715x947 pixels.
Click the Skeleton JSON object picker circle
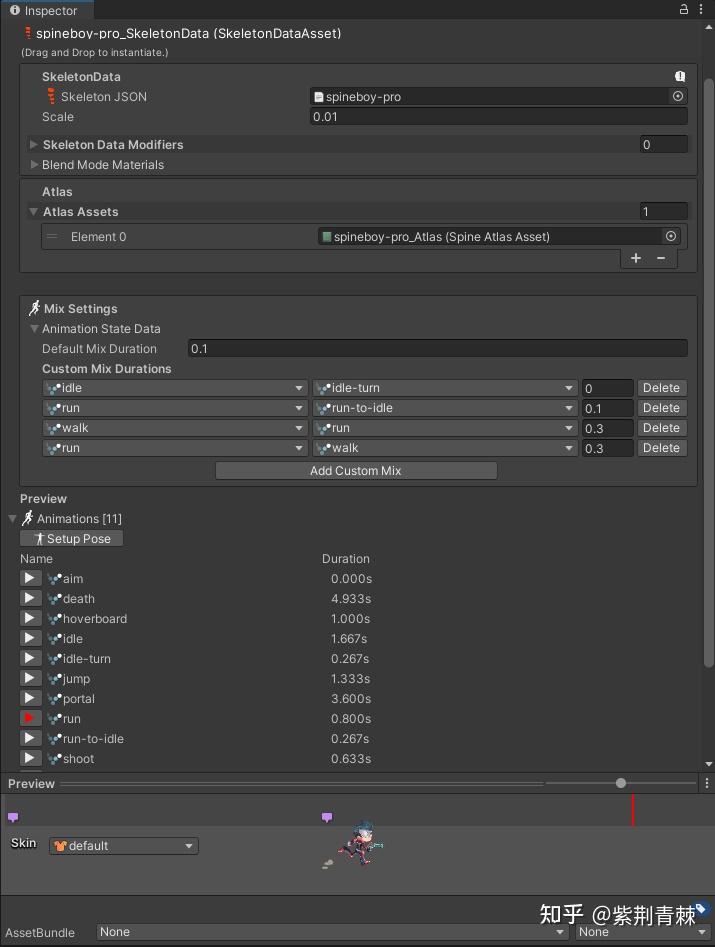pyautogui.click(x=678, y=97)
